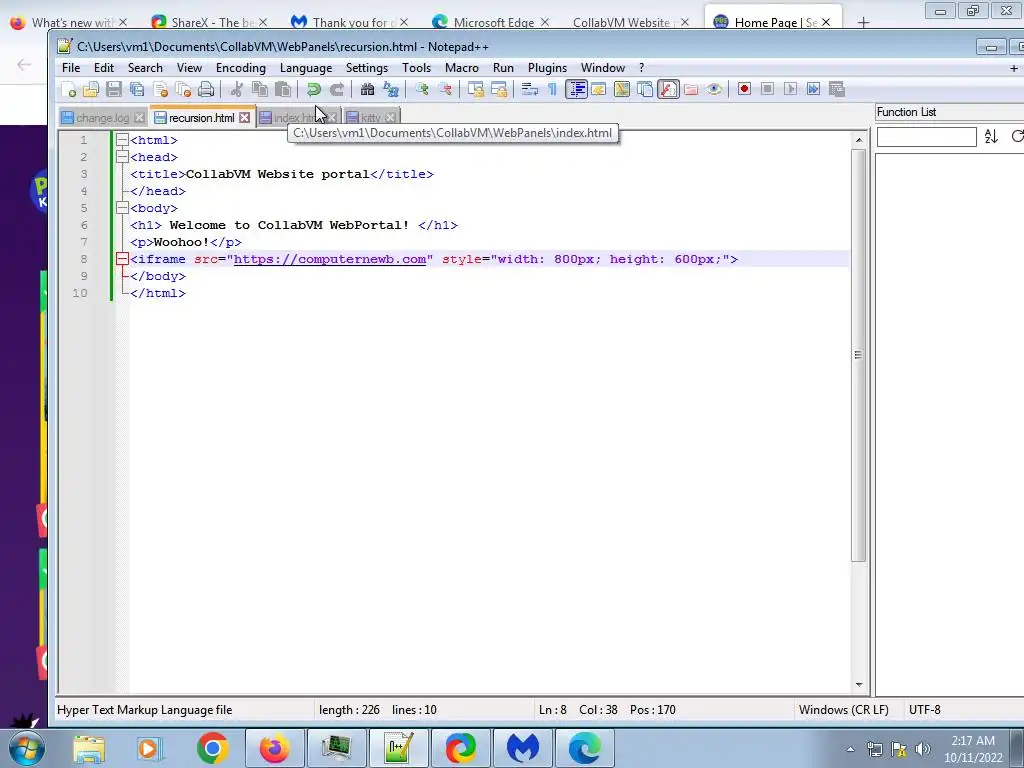Toggle the Document Map panel icon
1024x768 pixels.
tap(622, 89)
